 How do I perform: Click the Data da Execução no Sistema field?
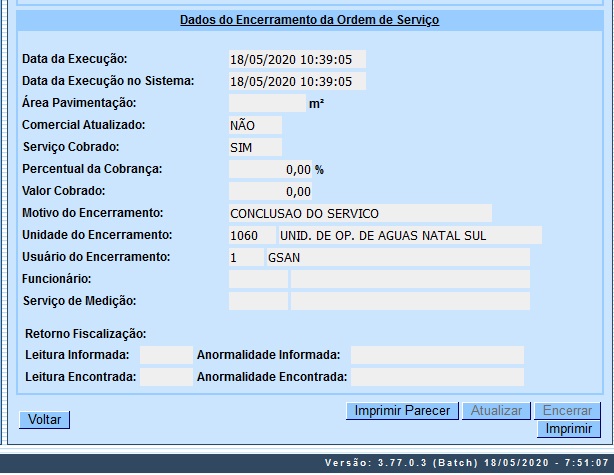[x=297, y=81]
